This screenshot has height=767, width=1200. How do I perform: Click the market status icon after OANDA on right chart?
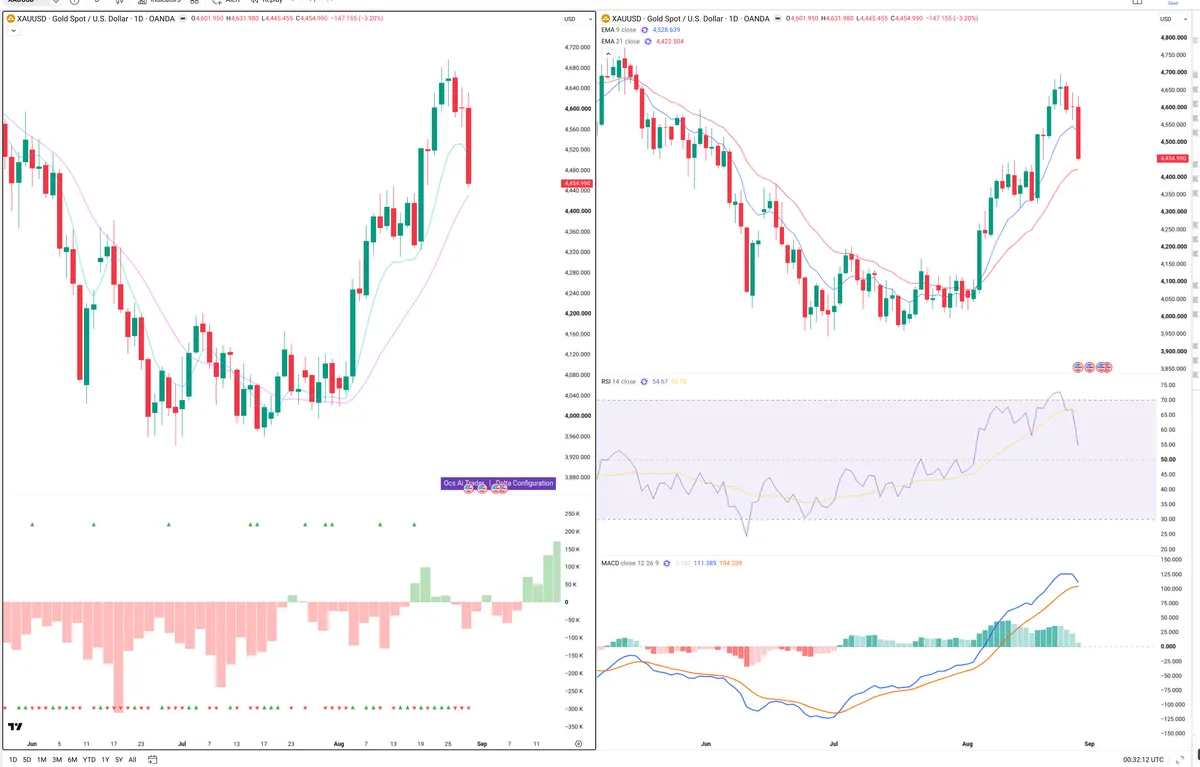777,19
